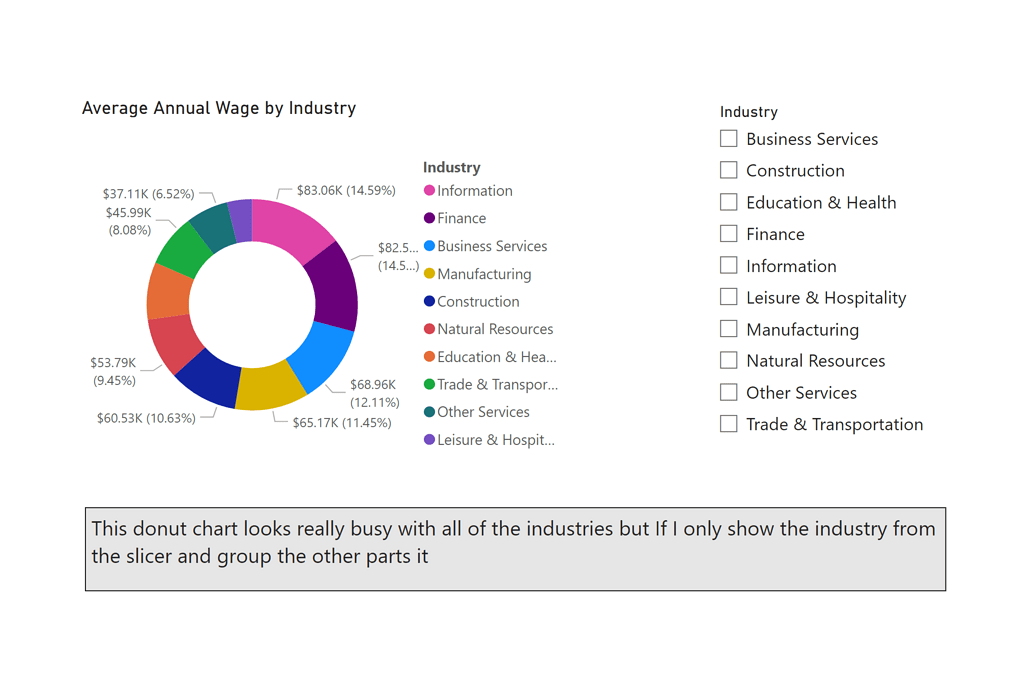The height and width of the screenshot is (687, 1035).
Task: Check the Business Services slicer checkbox
Action: coord(728,138)
